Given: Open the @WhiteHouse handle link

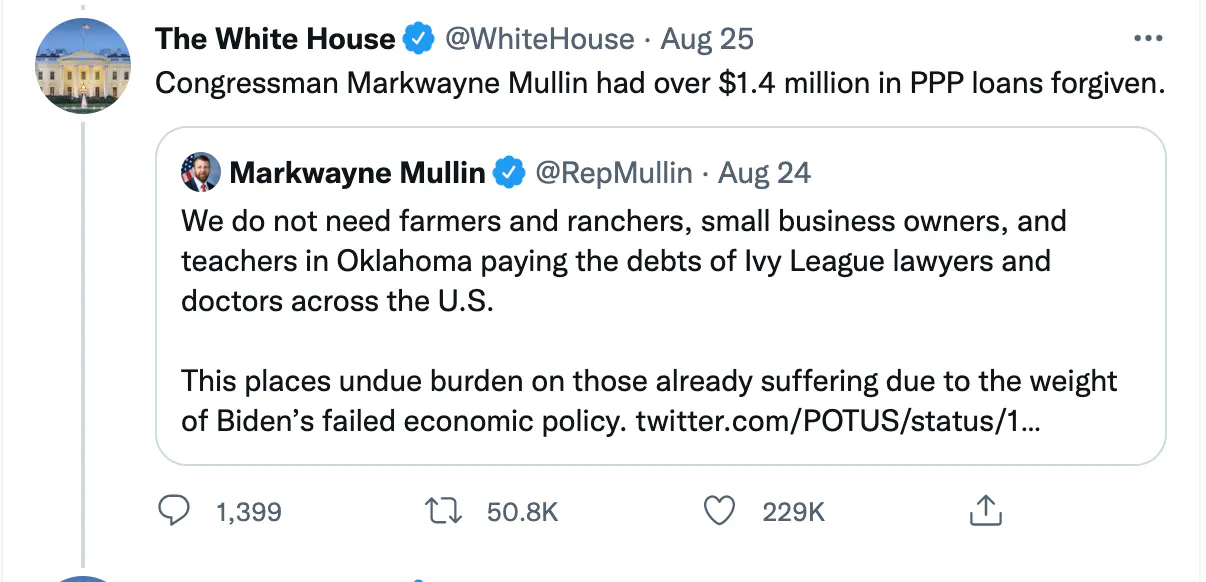Looking at the screenshot, I should point(539,40).
